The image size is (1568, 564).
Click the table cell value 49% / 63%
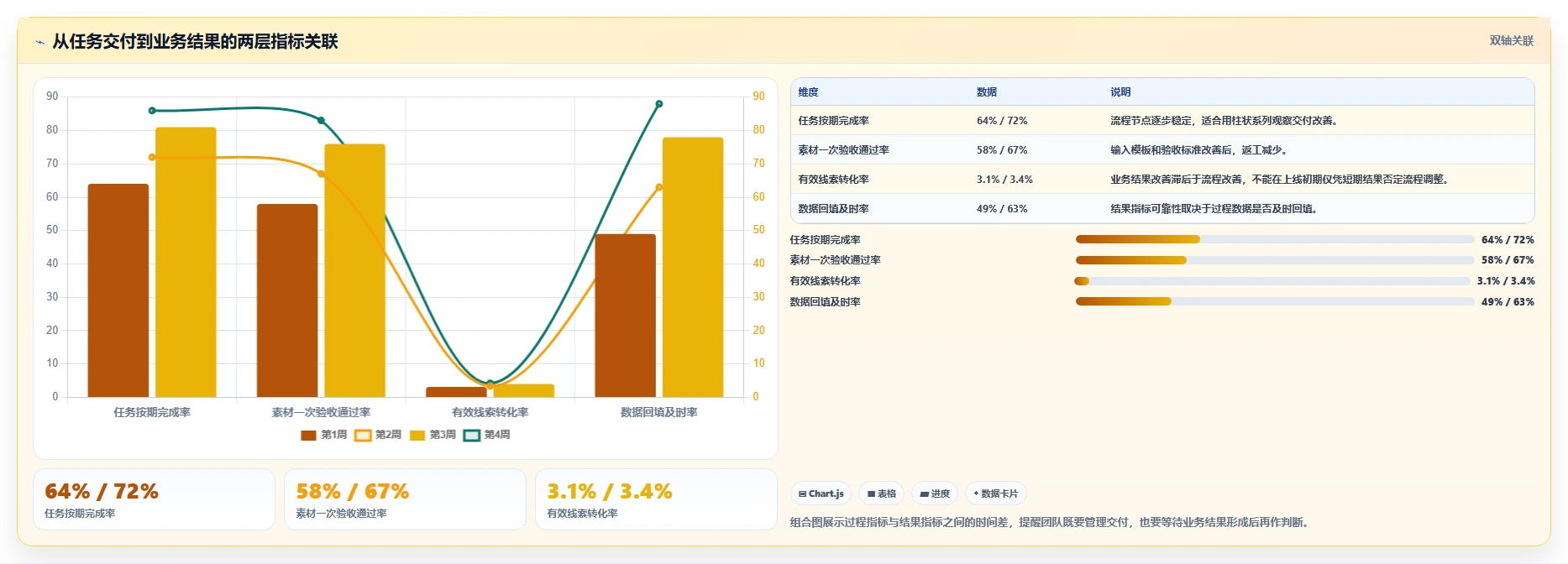pos(1002,209)
